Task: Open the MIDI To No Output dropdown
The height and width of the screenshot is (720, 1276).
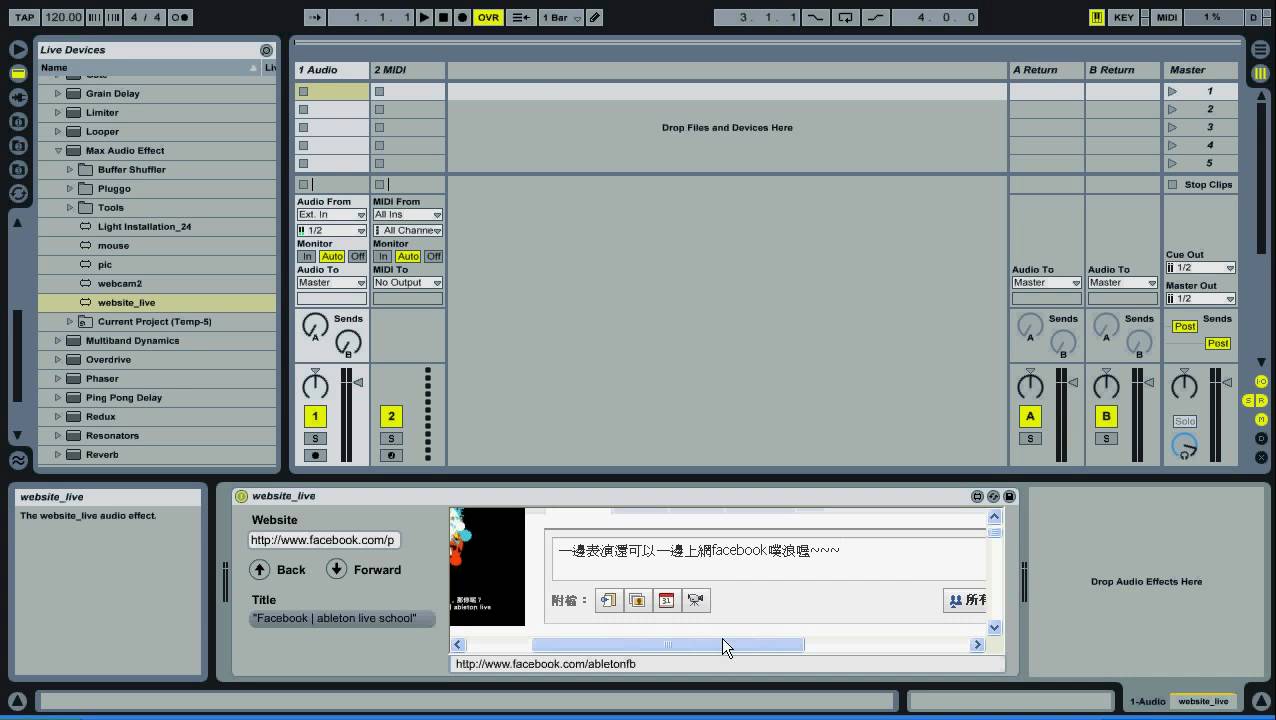Action: tap(408, 283)
